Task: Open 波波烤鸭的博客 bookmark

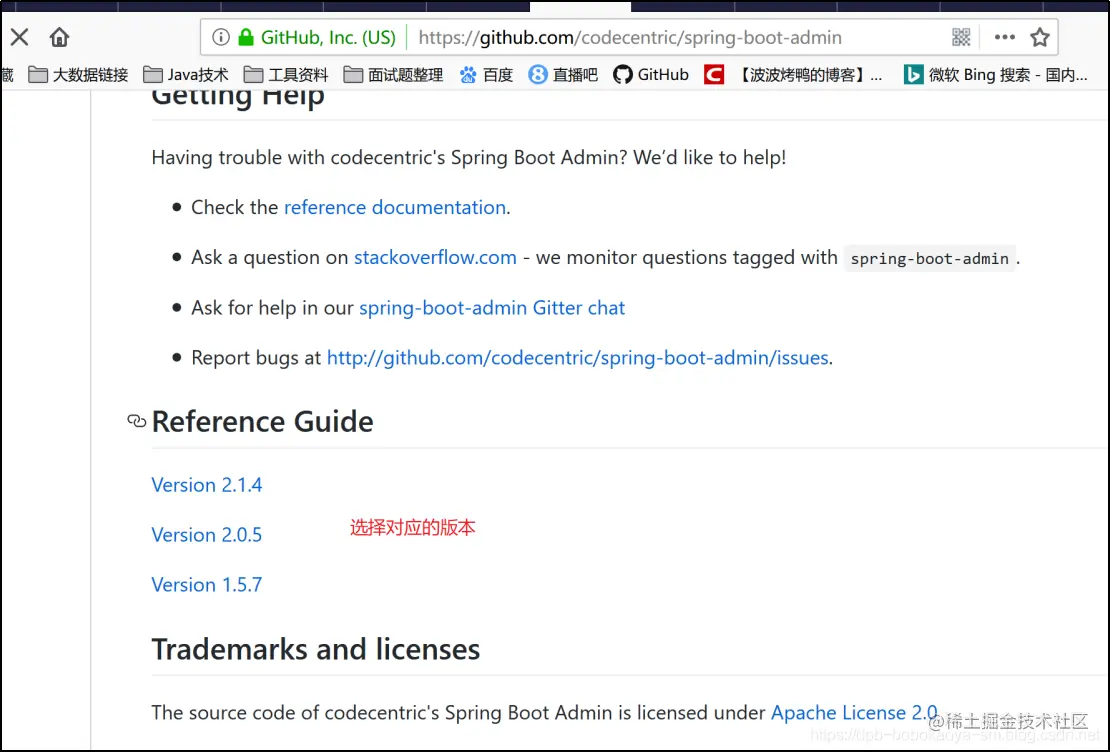Action: pos(794,75)
